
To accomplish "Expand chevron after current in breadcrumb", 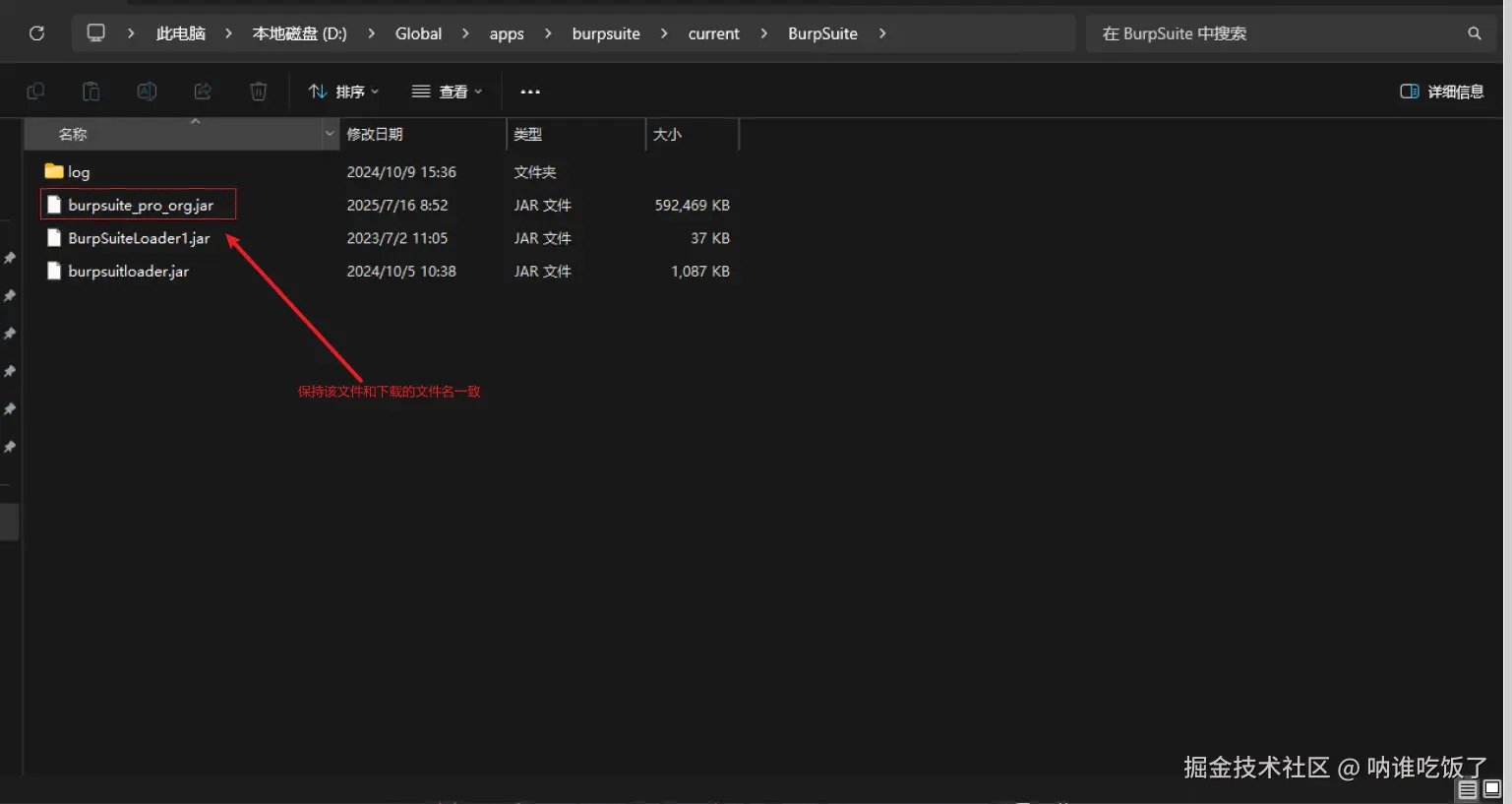I will 763,33.
